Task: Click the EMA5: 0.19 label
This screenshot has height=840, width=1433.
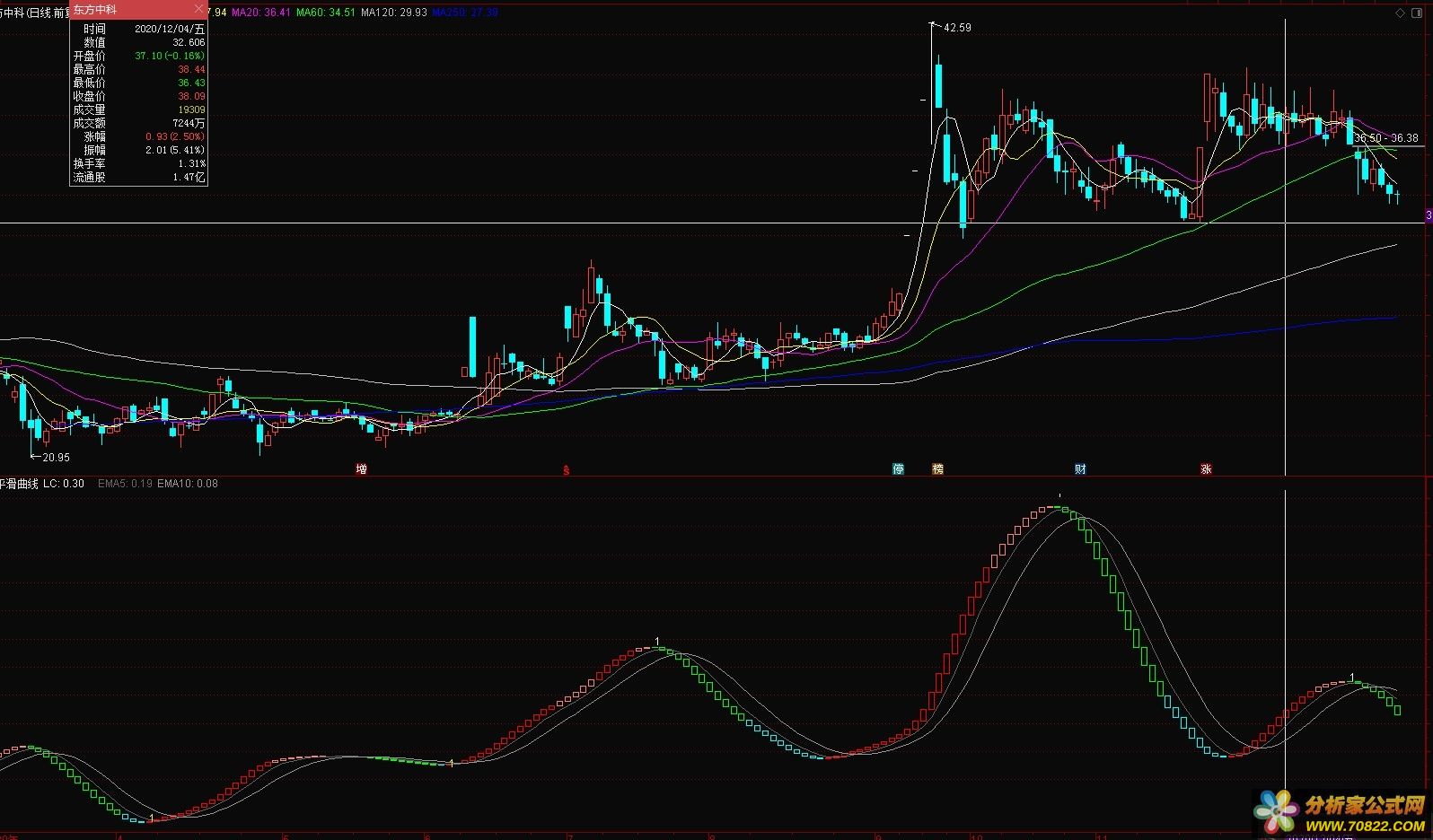Action: [125, 484]
